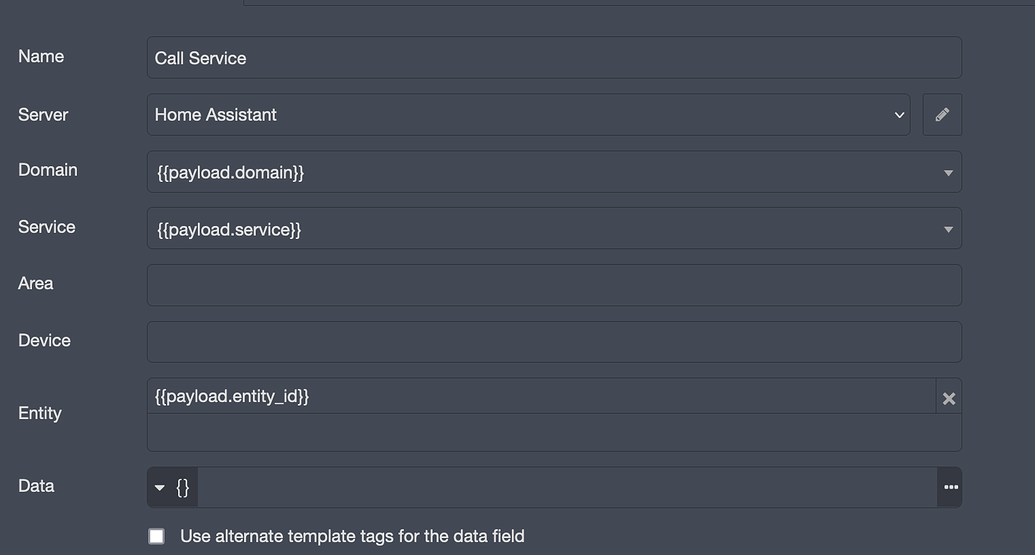Remove the payload.entity_id entity with X
Screen dimensions: 1035x555
tap(949, 399)
